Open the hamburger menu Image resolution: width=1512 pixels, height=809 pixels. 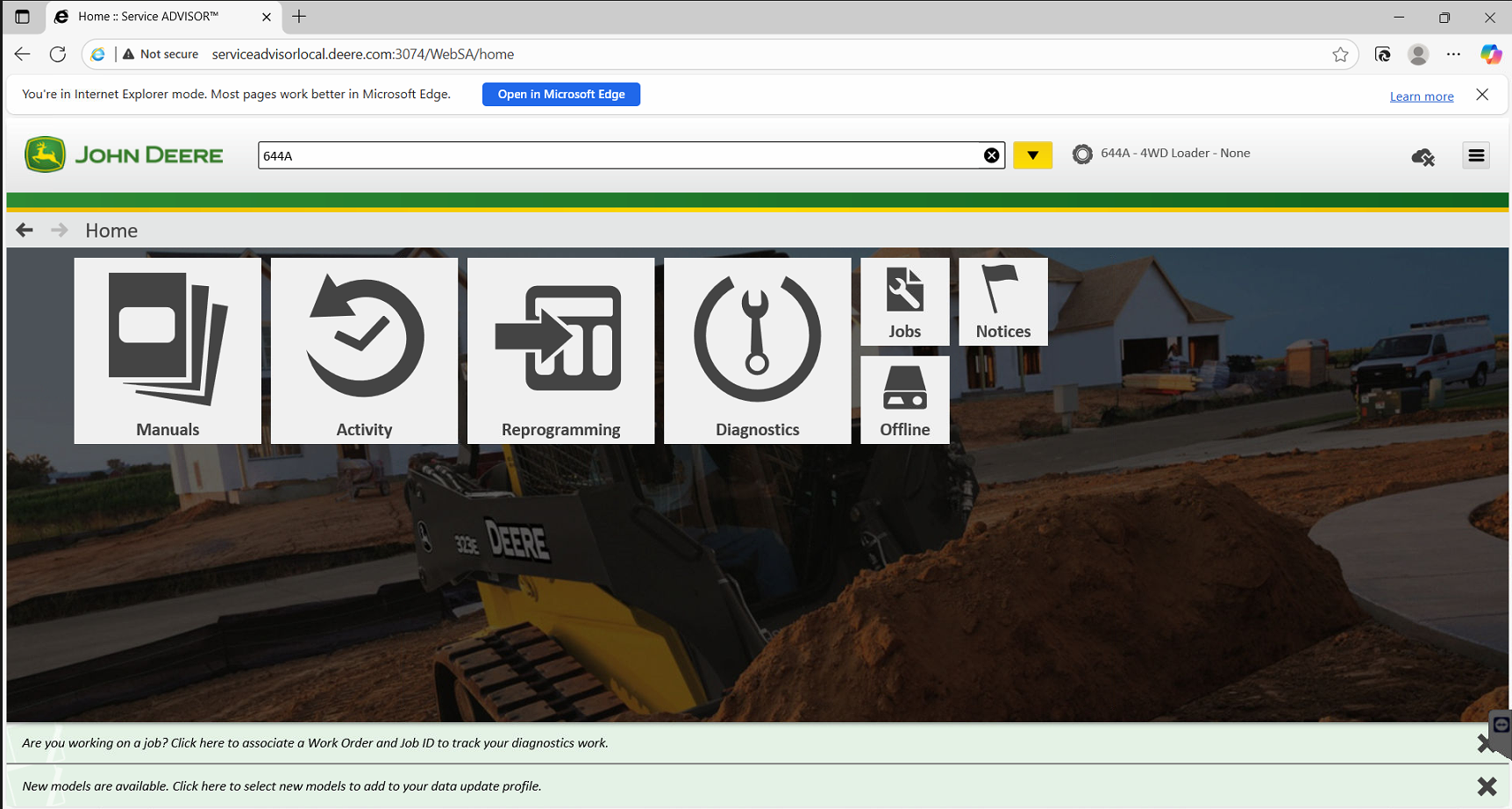1476,155
